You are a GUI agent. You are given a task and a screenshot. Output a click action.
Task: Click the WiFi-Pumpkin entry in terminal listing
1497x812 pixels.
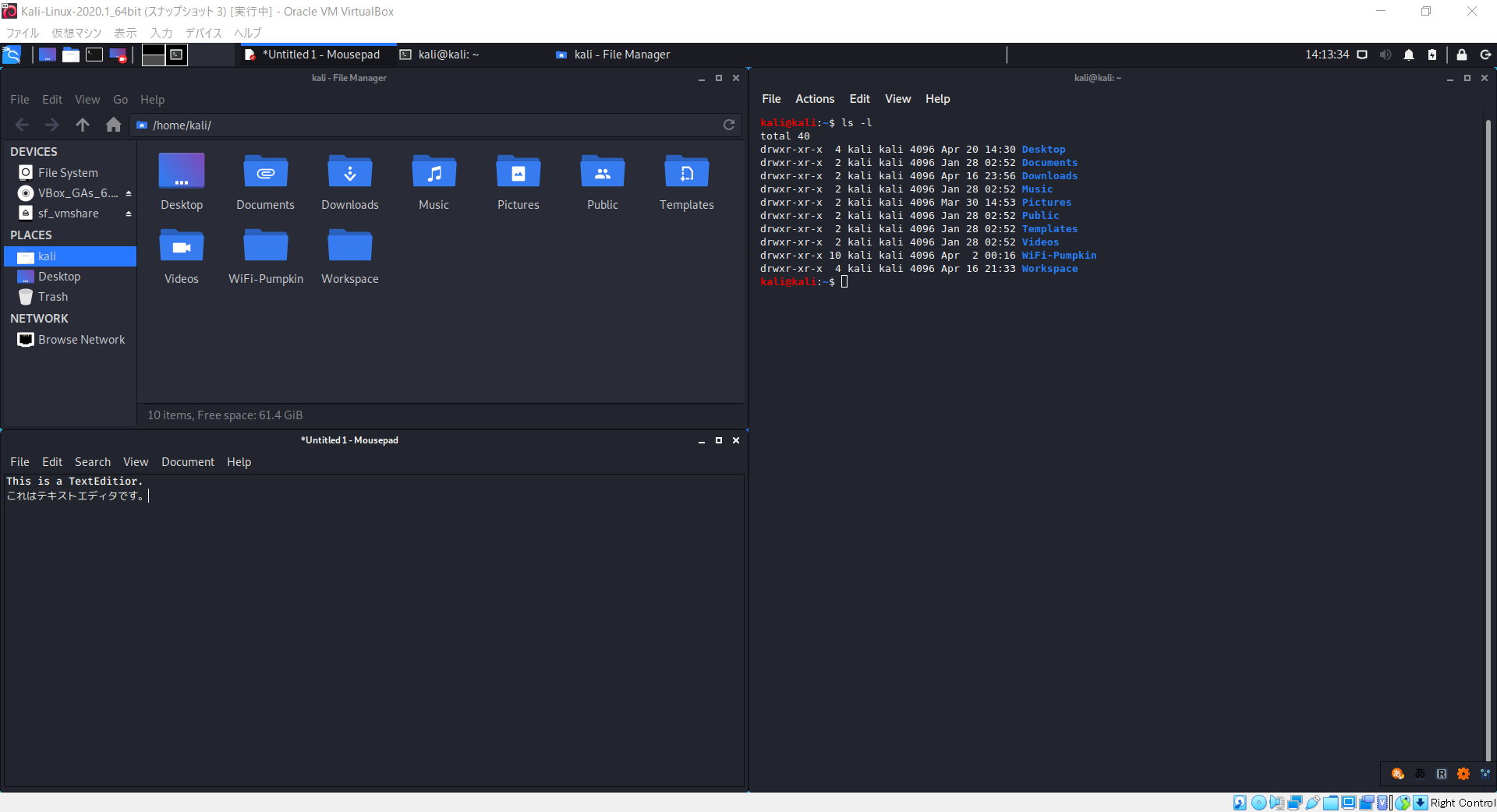(1059, 256)
